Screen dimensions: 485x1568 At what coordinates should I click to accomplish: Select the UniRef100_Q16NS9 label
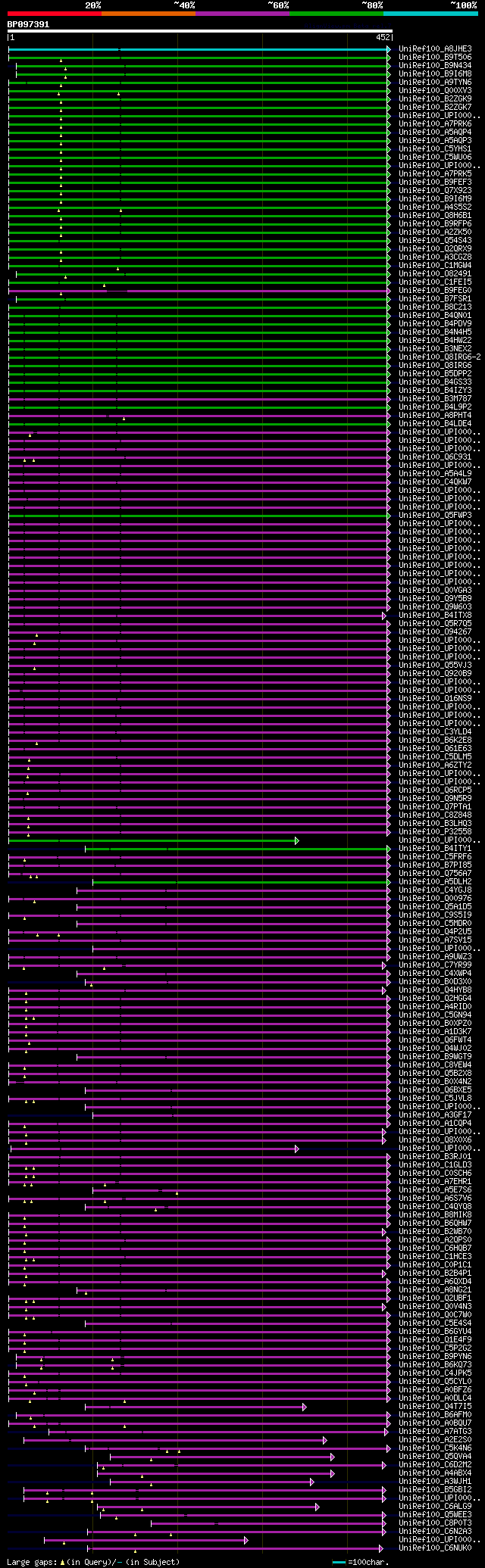[435, 699]
